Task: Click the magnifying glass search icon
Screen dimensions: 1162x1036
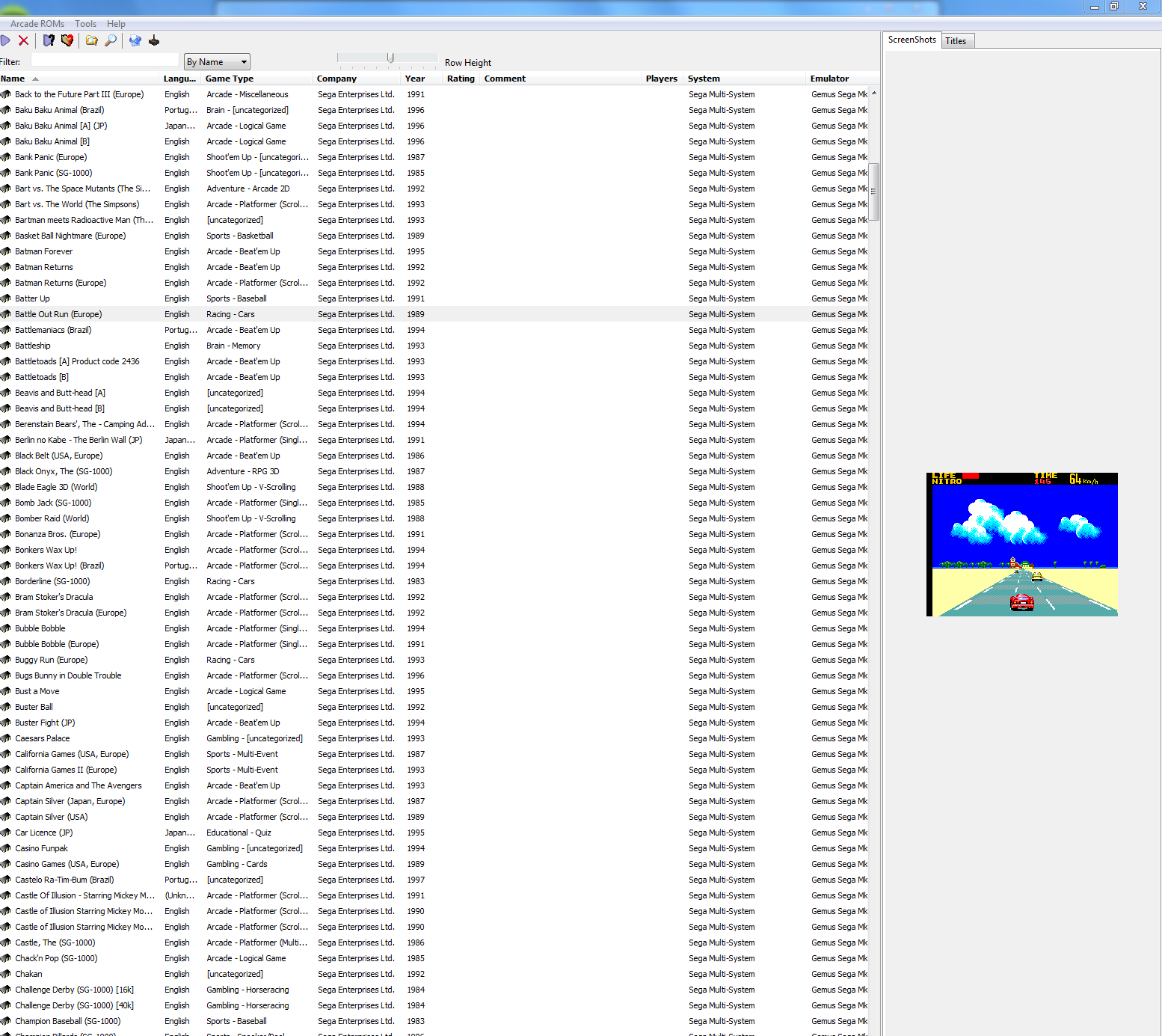Action: click(111, 40)
